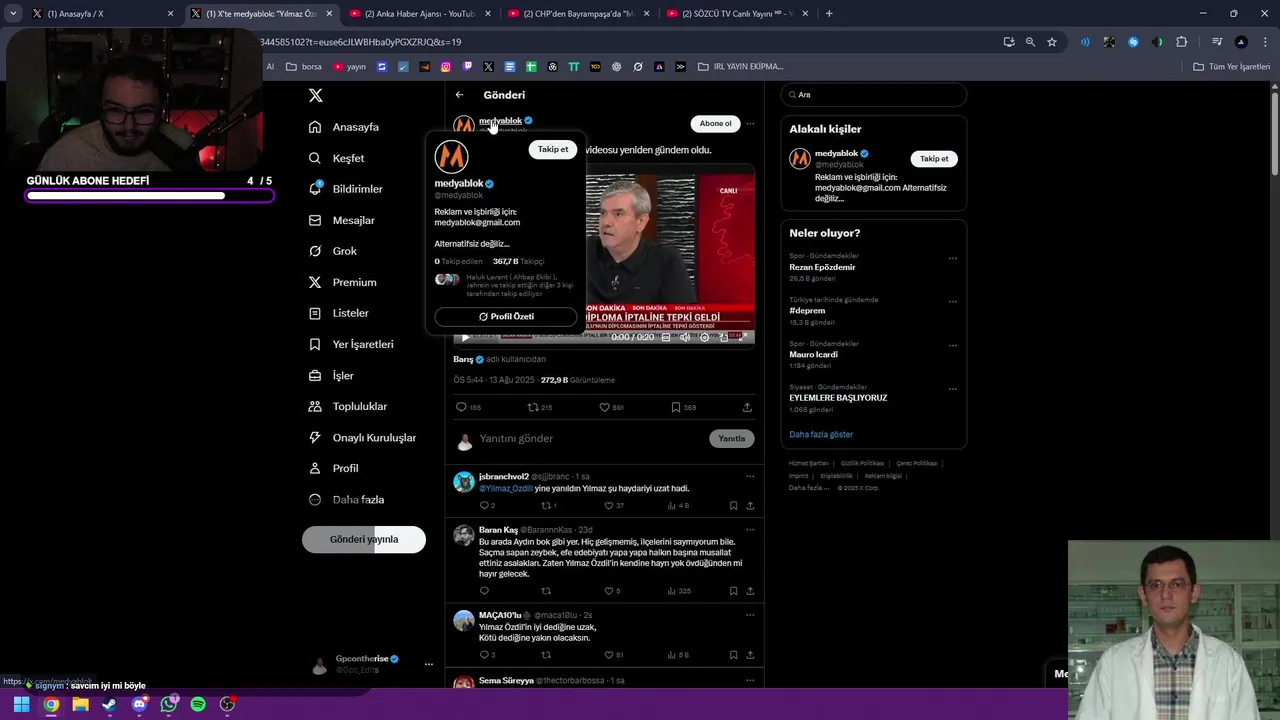
Task: Click the Ara search field
Action: tap(873, 95)
